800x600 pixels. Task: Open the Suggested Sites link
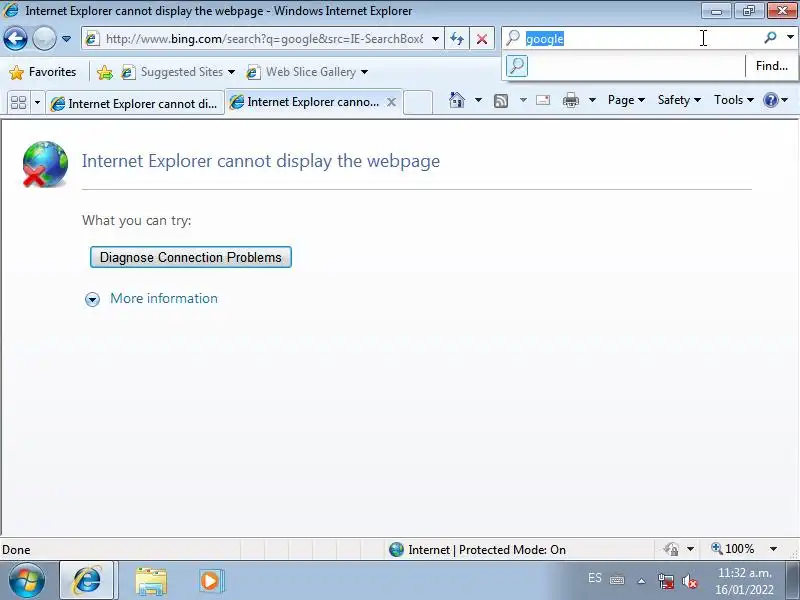point(173,72)
